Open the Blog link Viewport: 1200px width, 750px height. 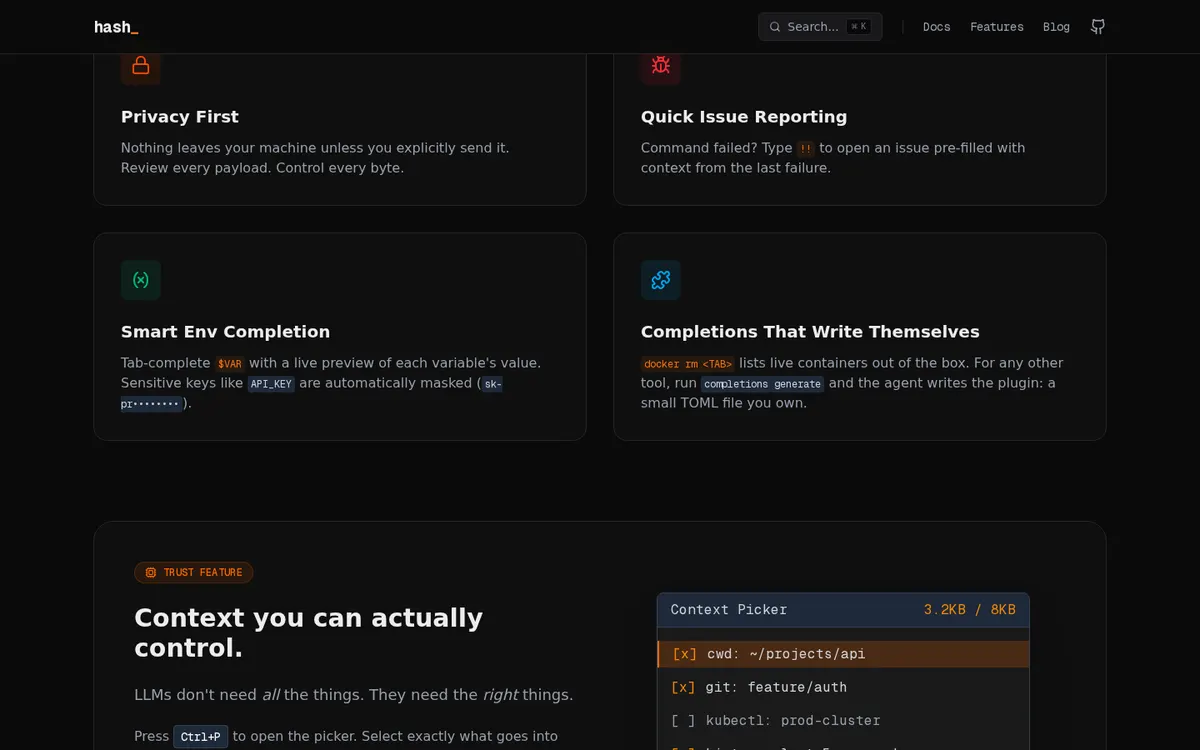pyautogui.click(x=1056, y=27)
